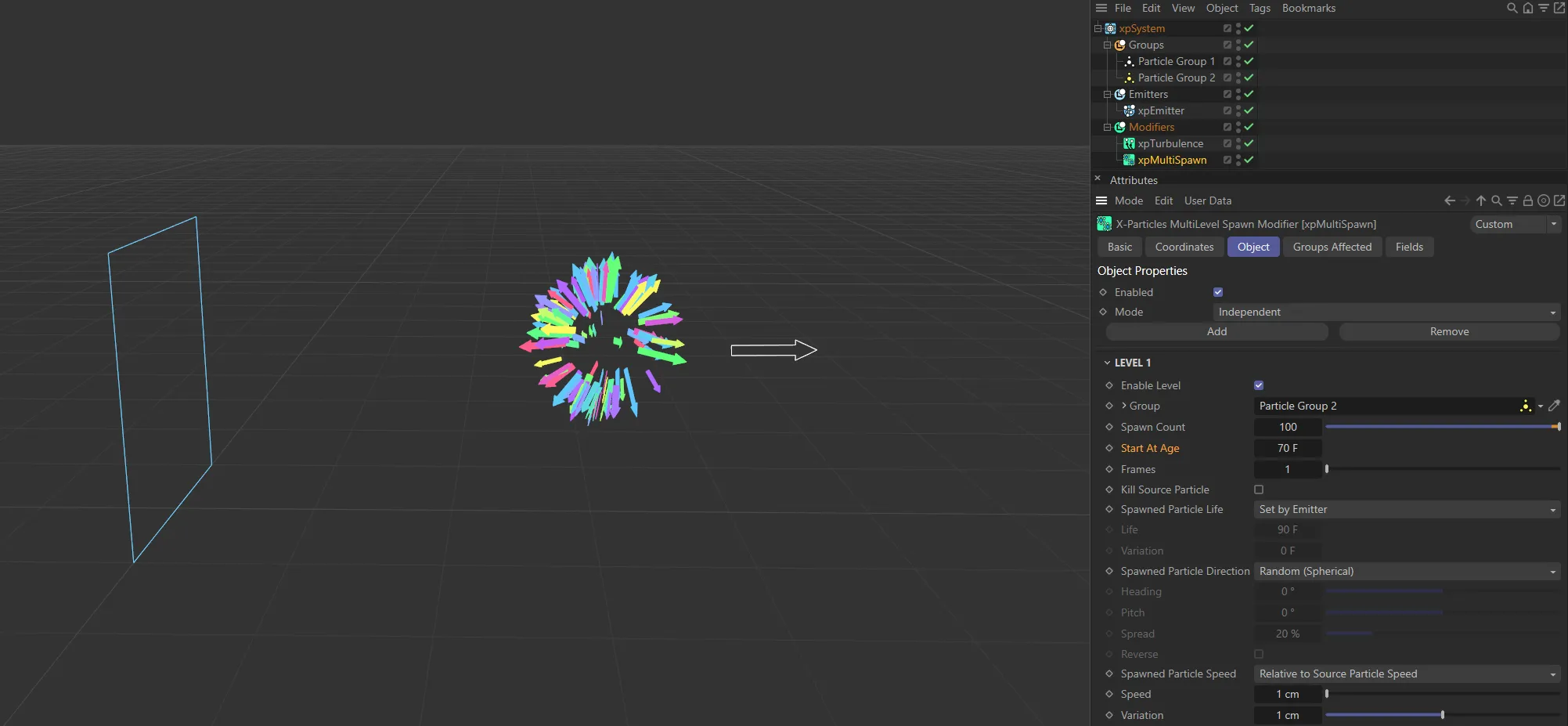The width and height of the screenshot is (1568, 726).
Task: Open search in the Object Manager header
Action: coord(1512,8)
